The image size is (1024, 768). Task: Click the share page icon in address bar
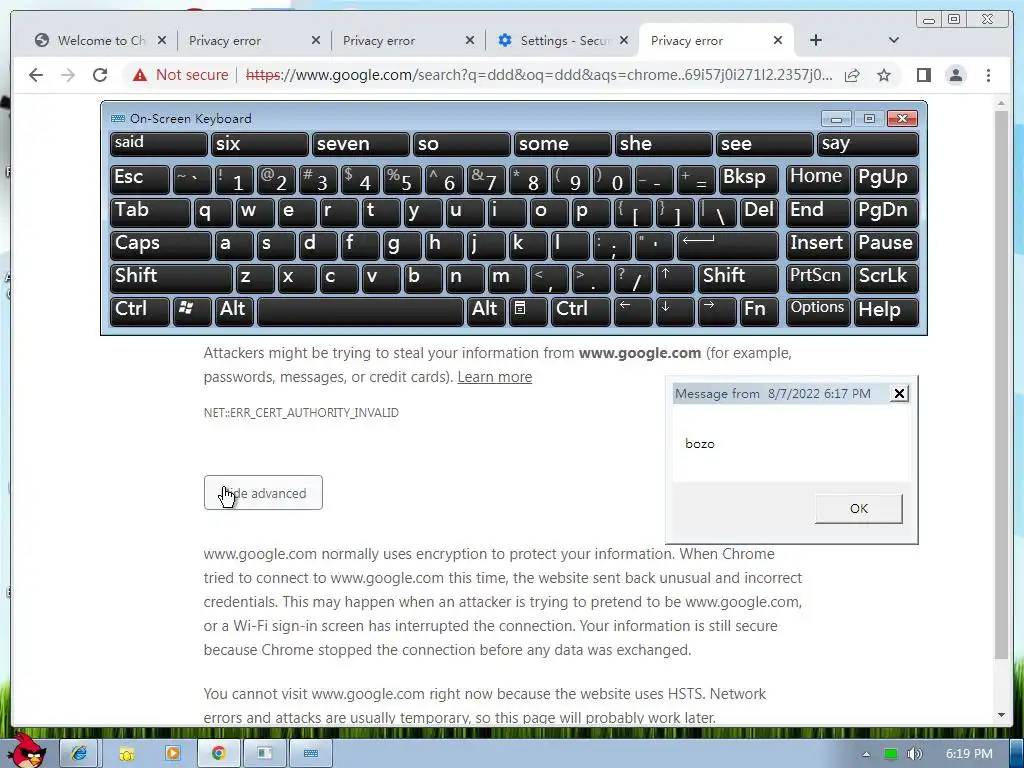(x=852, y=75)
